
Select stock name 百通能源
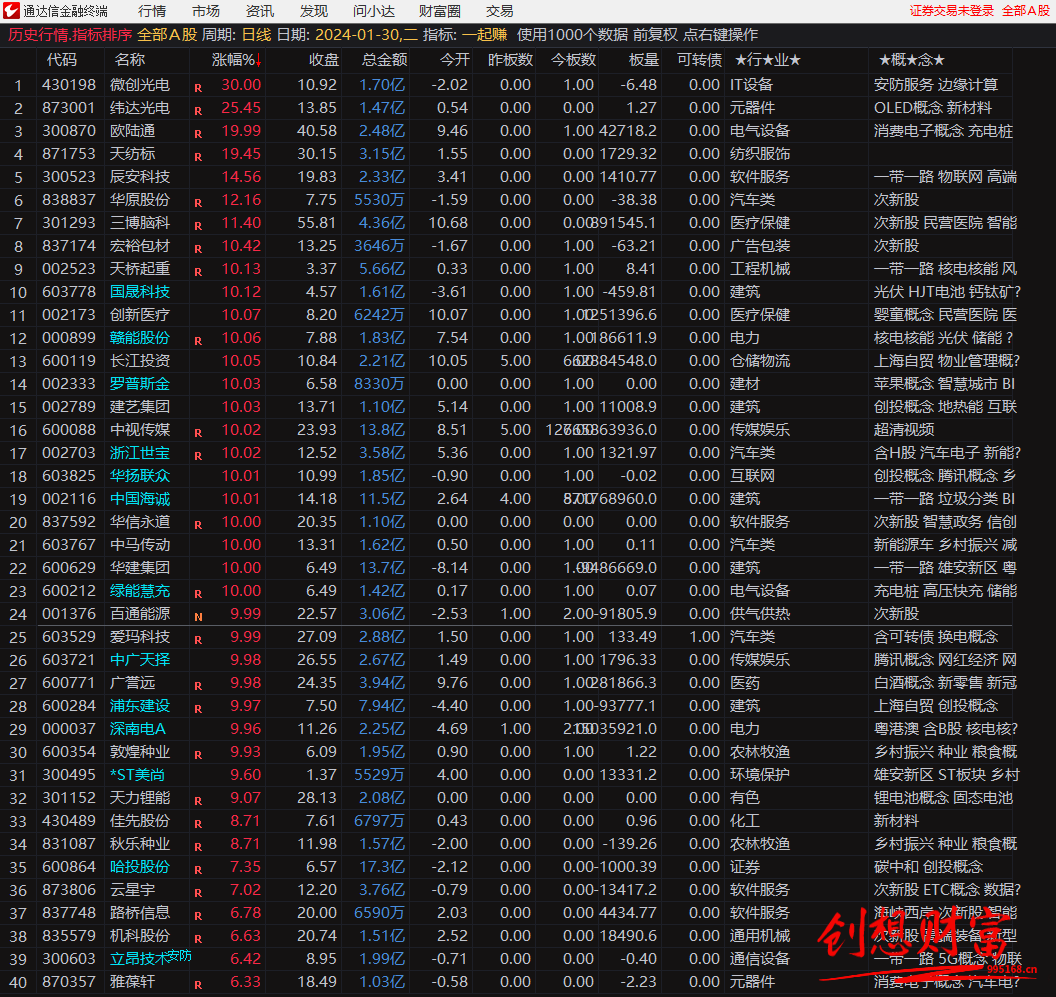pyautogui.click(x=140, y=614)
